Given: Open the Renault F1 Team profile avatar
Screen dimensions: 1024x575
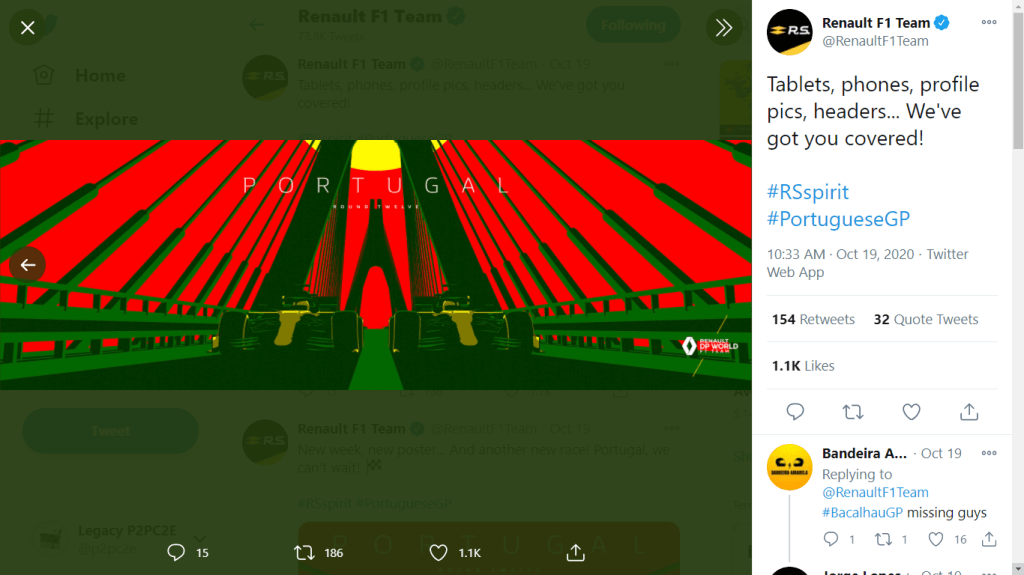Looking at the screenshot, I should pos(789,32).
